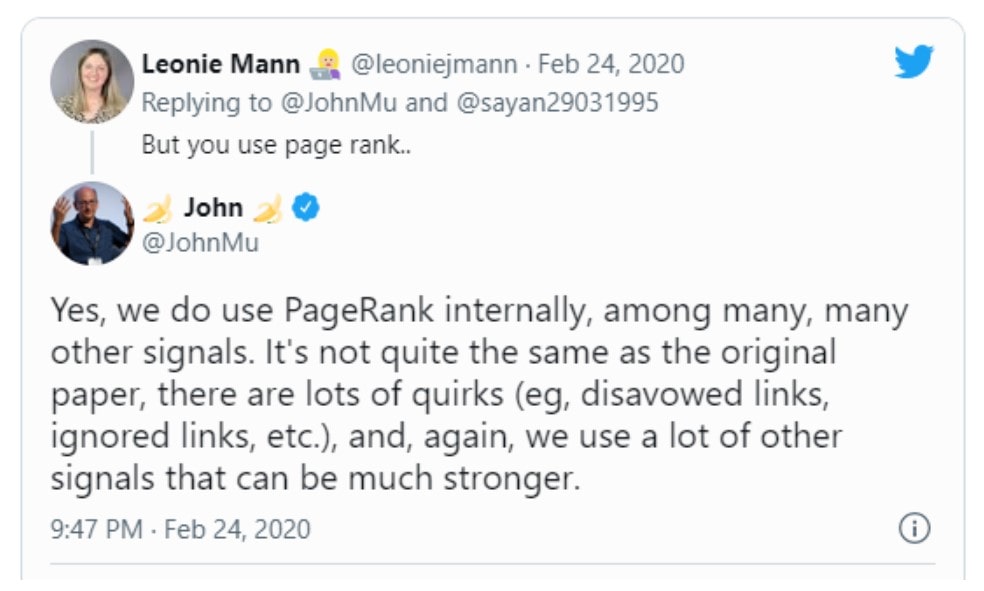Click John's blue verified badge
The width and height of the screenshot is (984, 591).
click(x=306, y=208)
